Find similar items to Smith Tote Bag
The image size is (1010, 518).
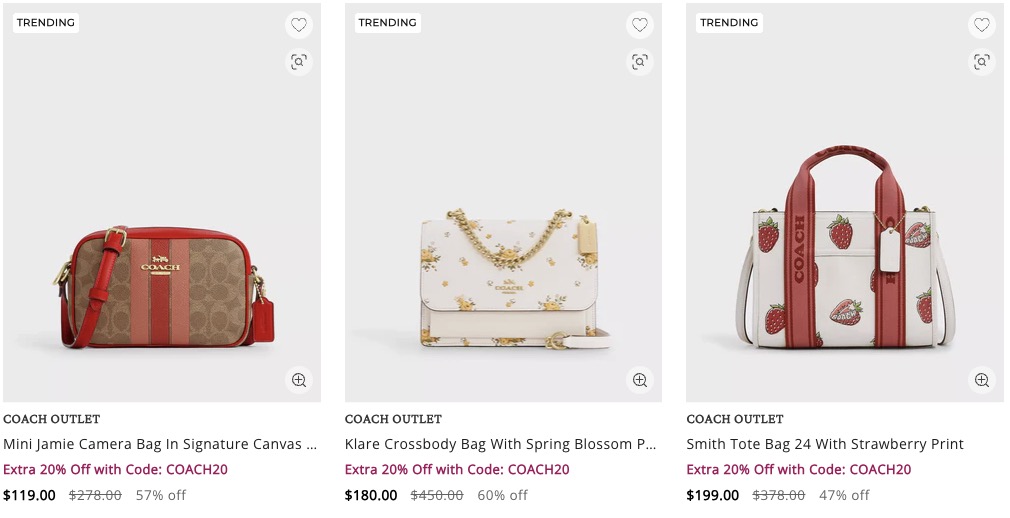click(982, 62)
